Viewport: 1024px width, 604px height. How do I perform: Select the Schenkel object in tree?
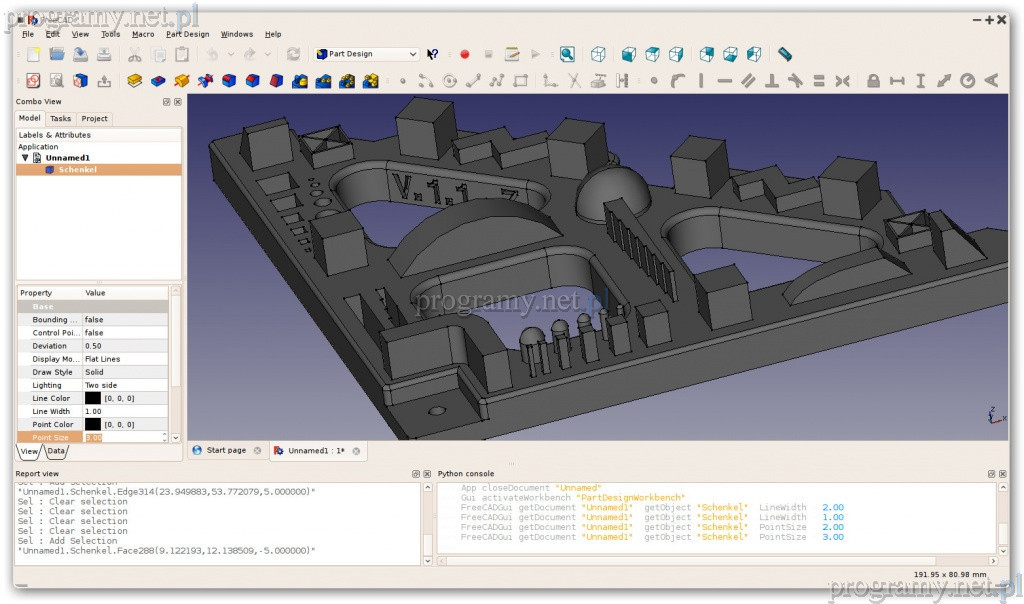point(77,170)
